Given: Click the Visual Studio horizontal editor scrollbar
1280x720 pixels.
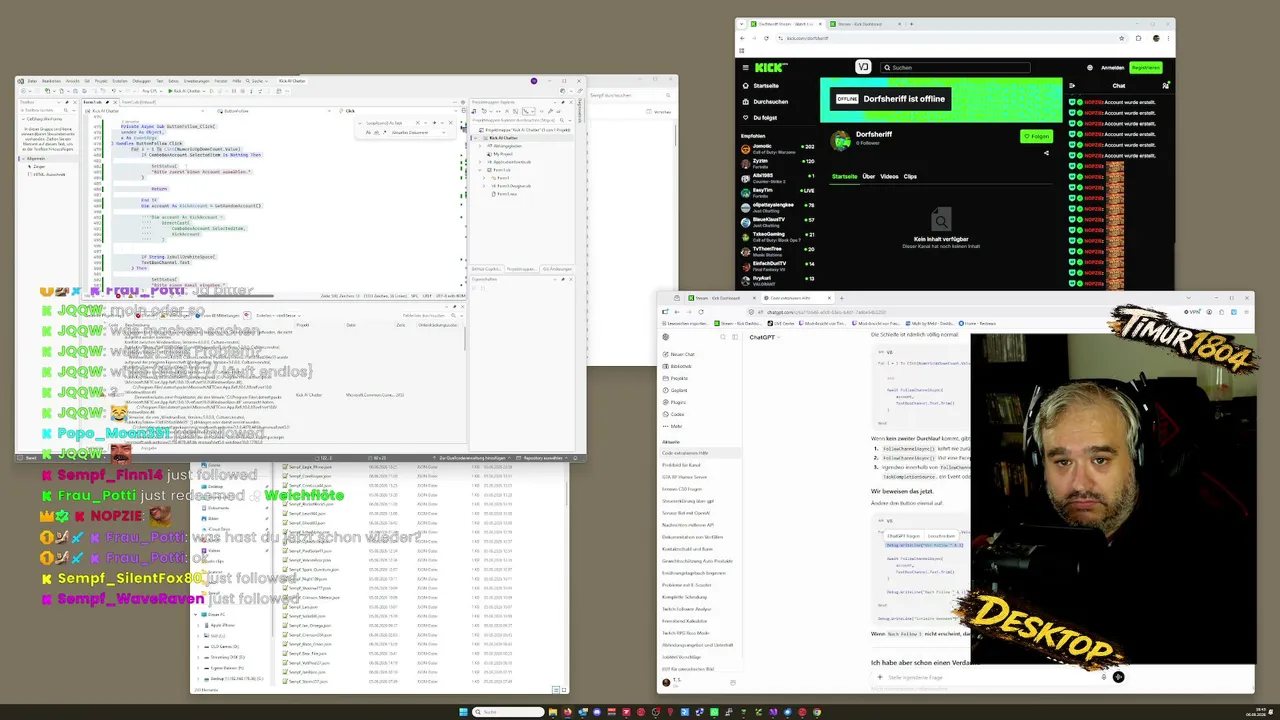Looking at the screenshot, I should click(x=235, y=296).
